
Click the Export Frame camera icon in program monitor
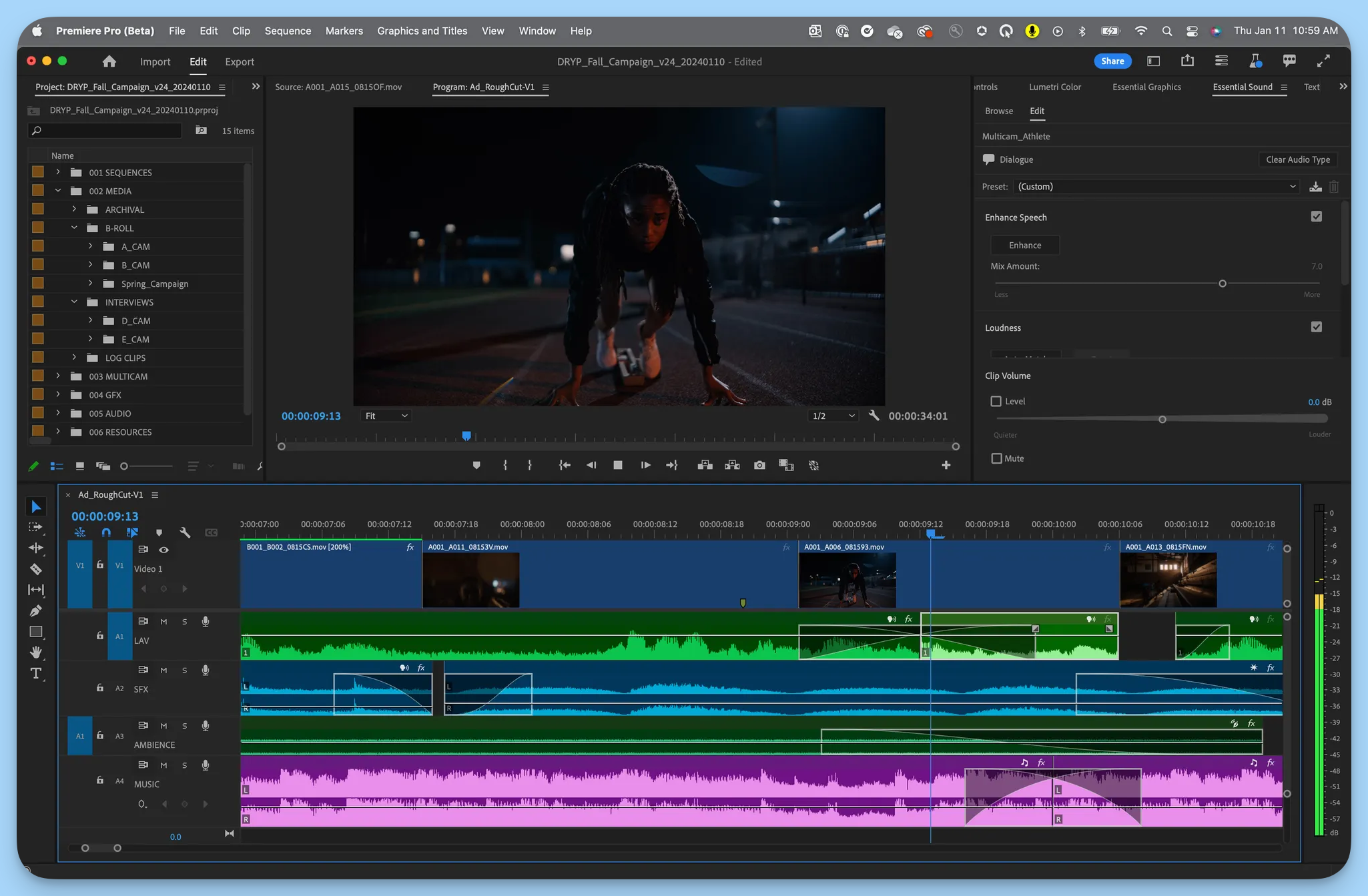(759, 465)
